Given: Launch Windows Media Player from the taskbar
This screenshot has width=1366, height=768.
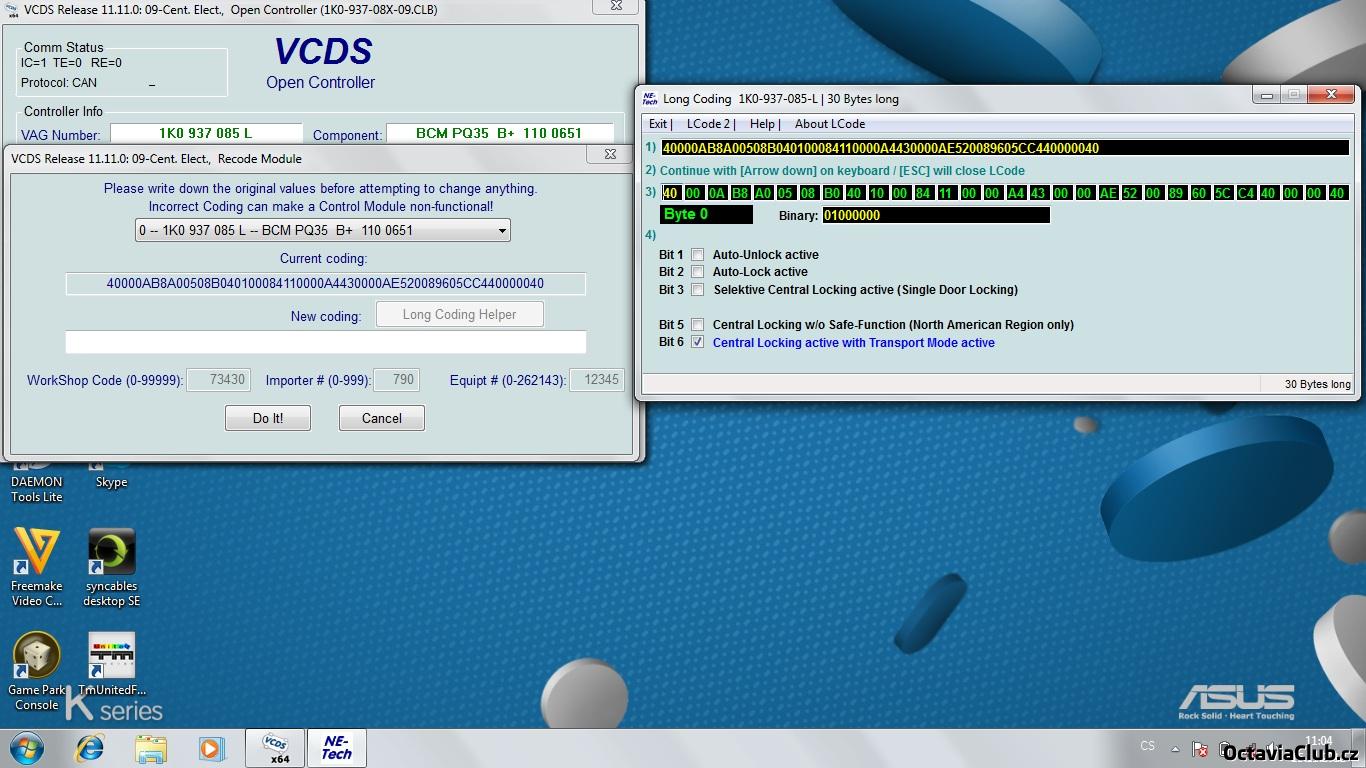Looking at the screenshot, I should point(211,748).
